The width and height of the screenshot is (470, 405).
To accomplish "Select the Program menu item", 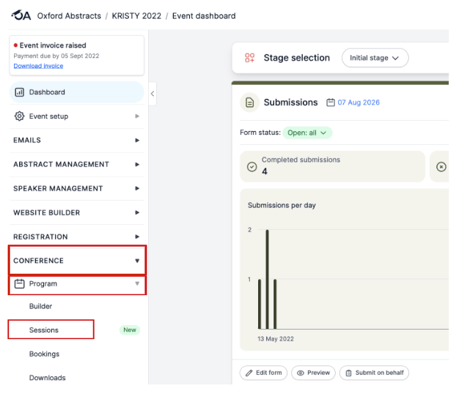I will (77, 284).
